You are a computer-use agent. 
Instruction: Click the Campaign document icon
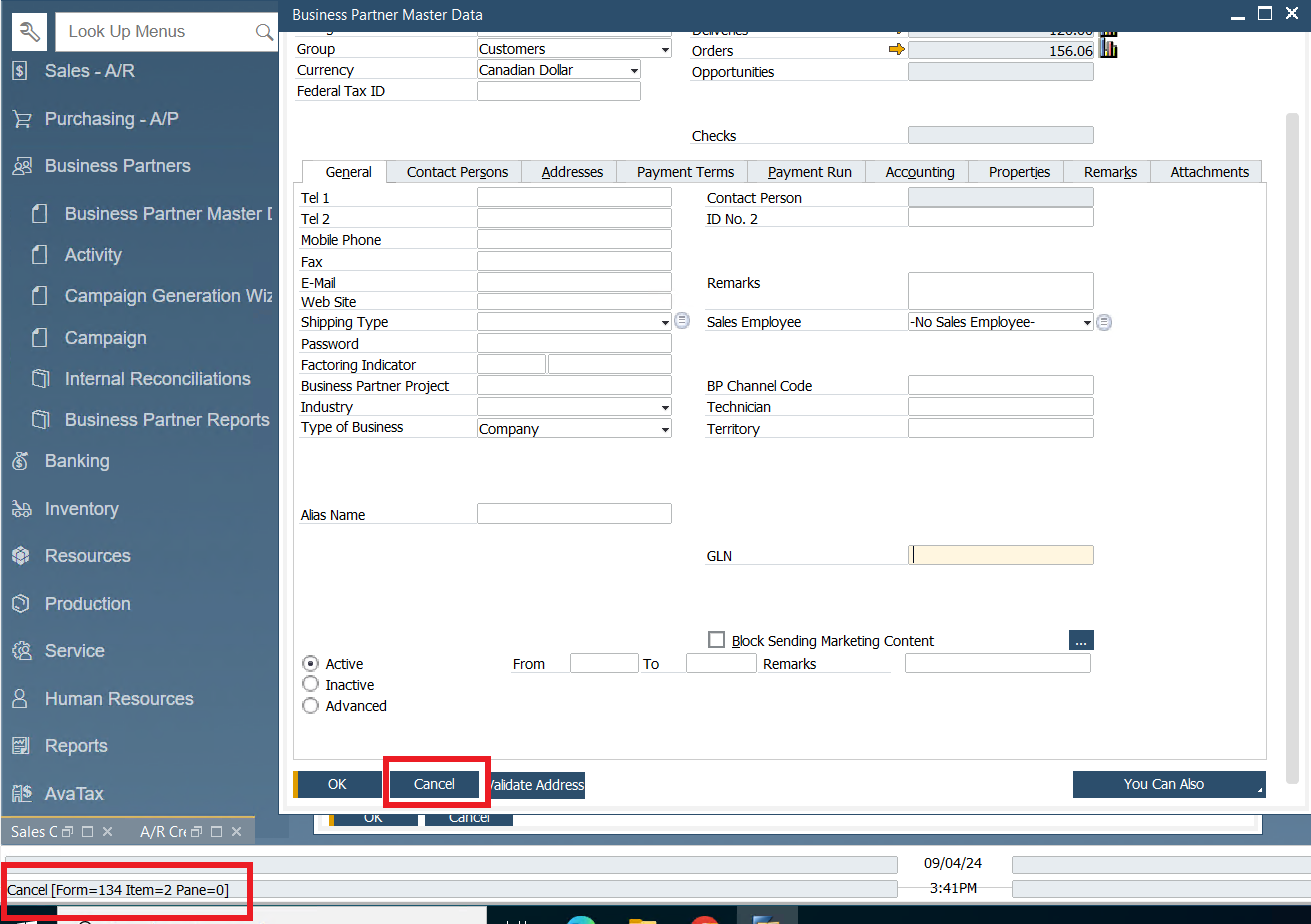point(40,338)
